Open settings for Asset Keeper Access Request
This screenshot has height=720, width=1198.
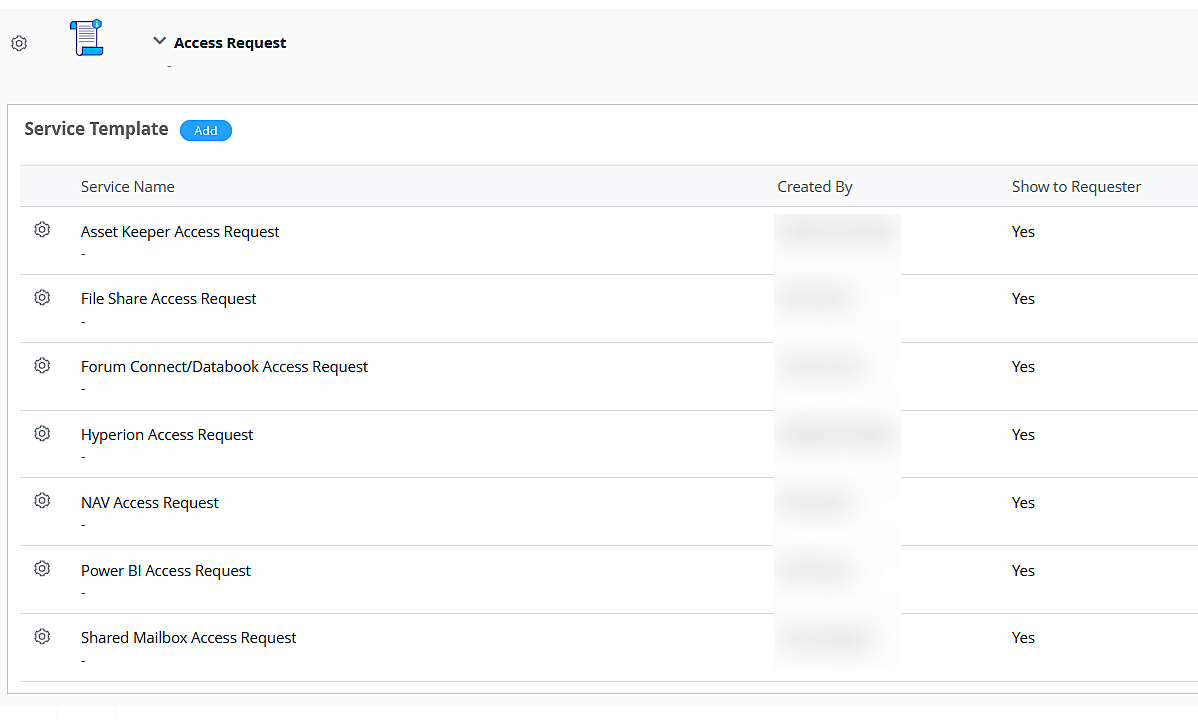(x=42, y=229)
